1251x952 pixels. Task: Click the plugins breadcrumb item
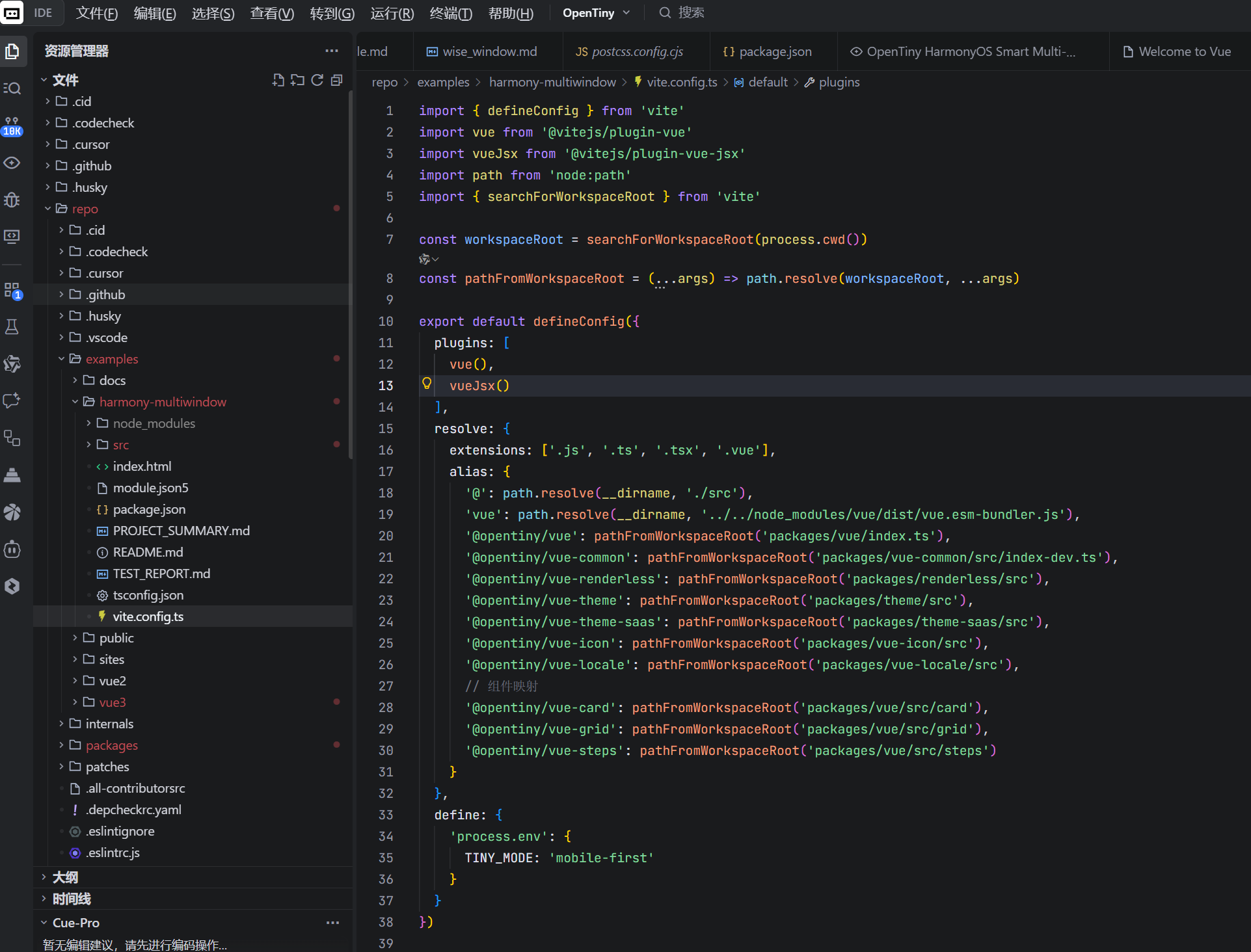839,82
